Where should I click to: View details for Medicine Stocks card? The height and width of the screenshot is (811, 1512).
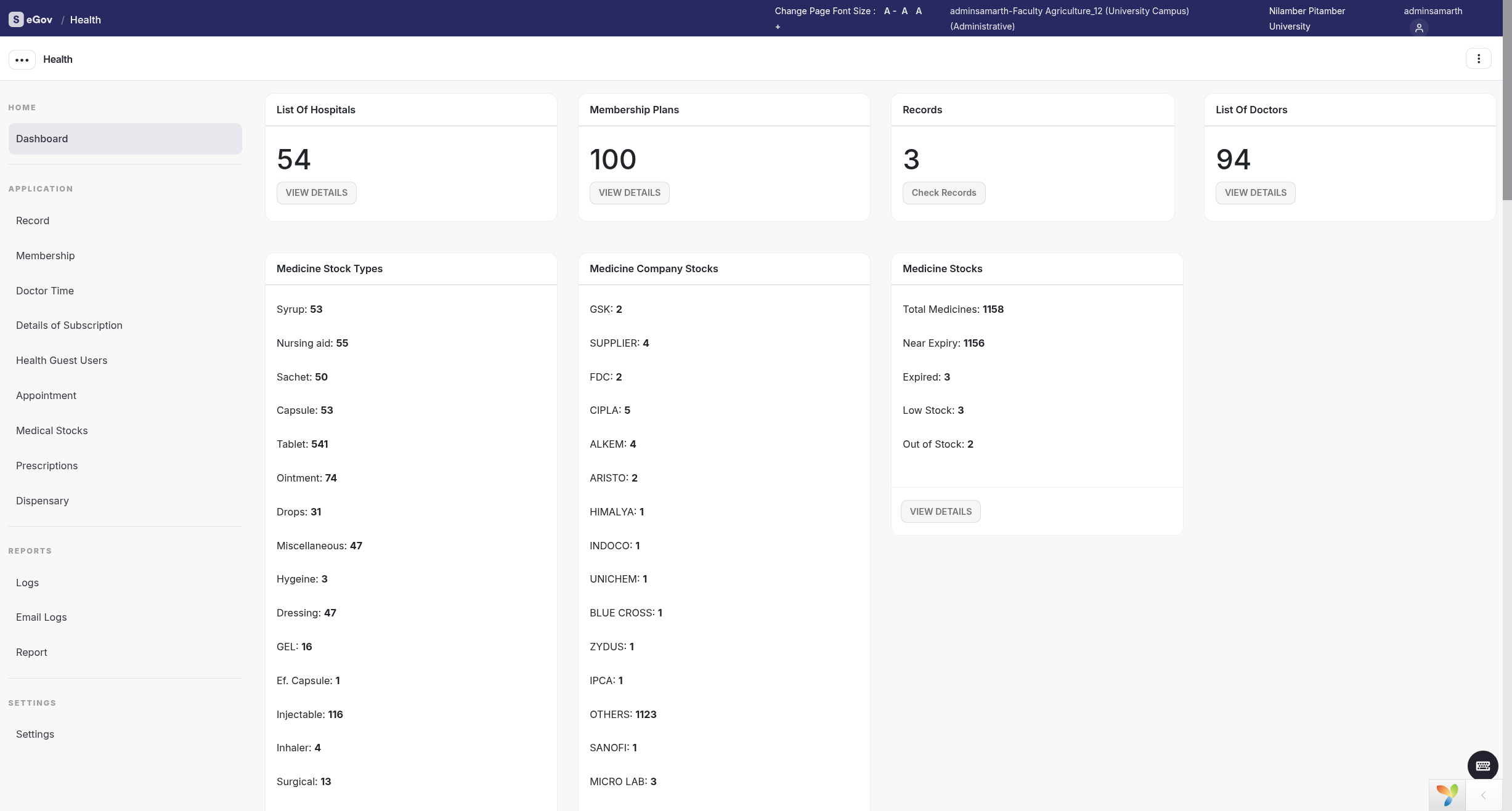[940, 512]
